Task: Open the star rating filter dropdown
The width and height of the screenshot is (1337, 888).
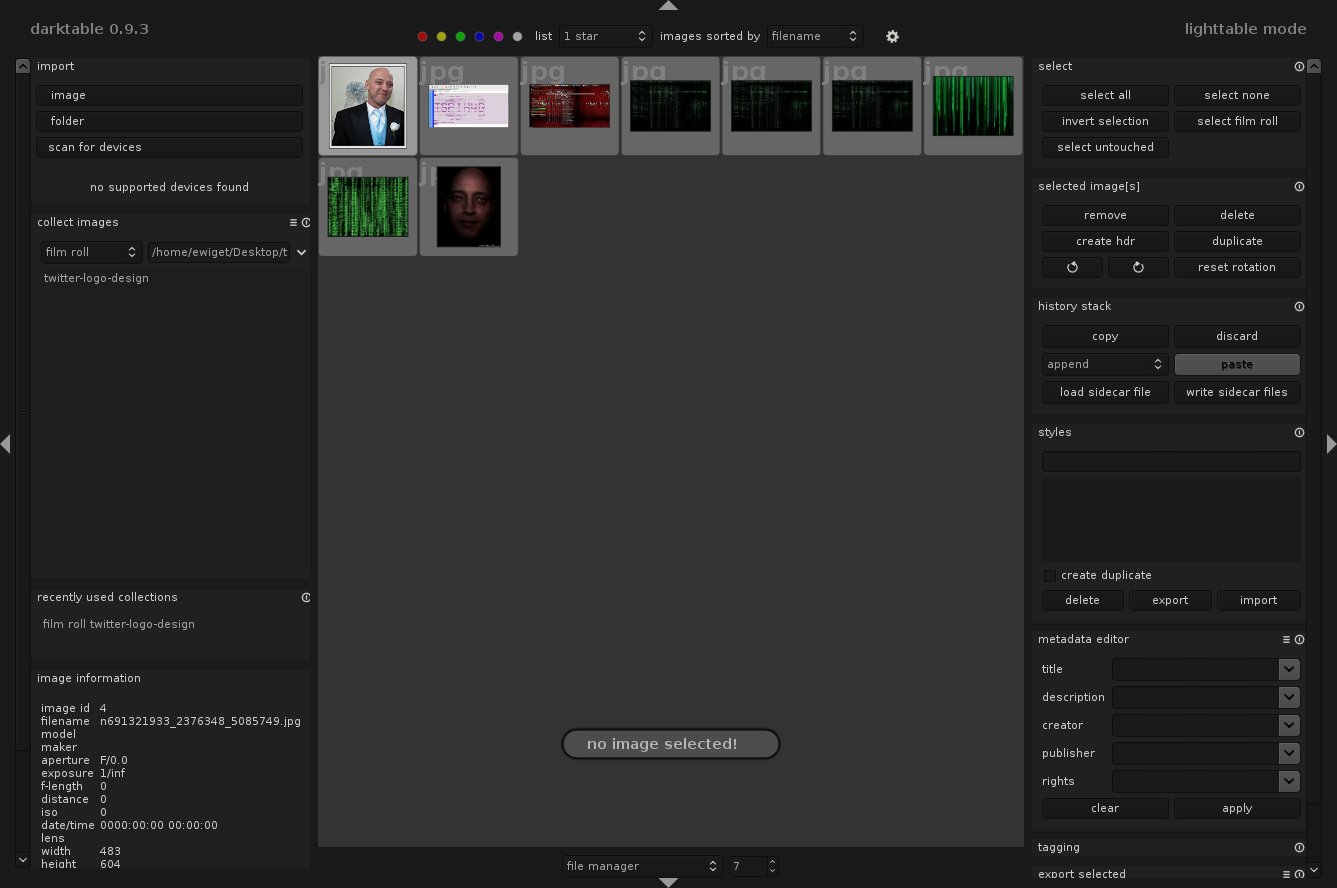Action: point(605,36)
